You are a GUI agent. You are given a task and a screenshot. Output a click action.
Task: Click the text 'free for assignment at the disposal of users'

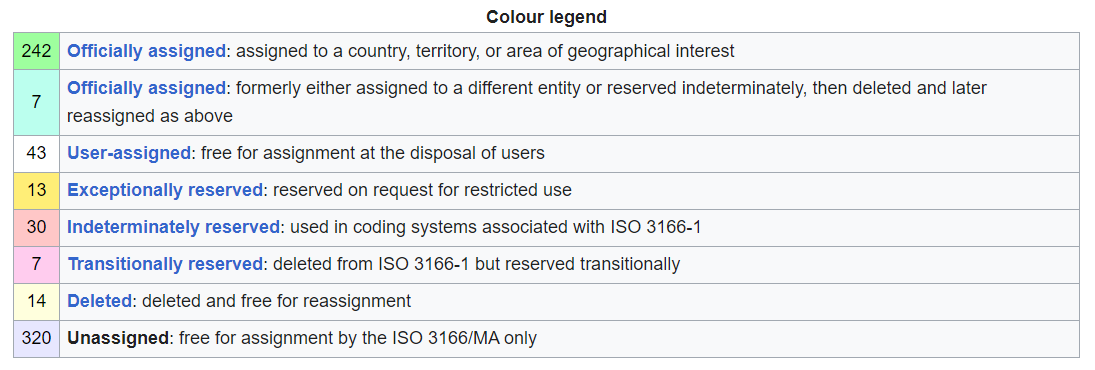(373, 153)
